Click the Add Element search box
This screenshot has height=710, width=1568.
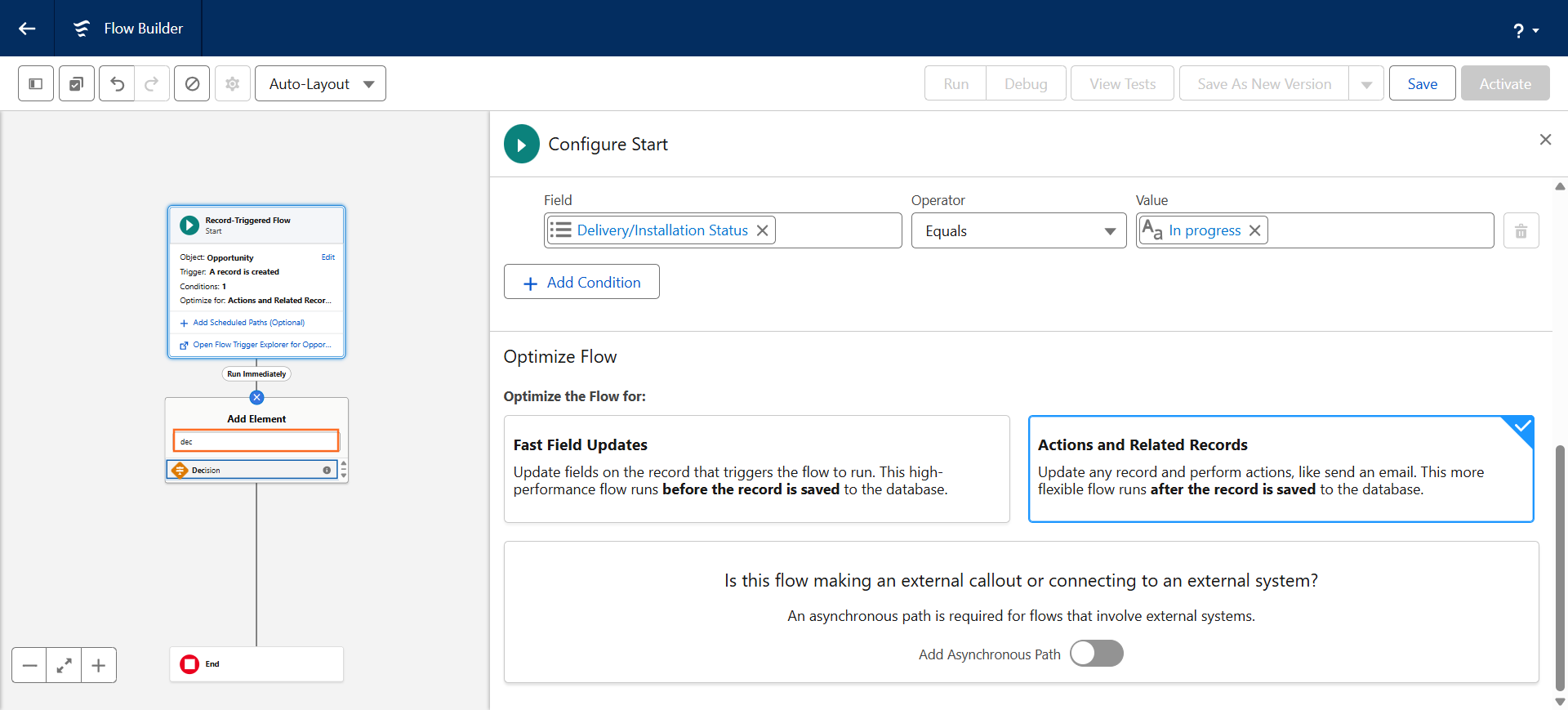coord(256,441)
